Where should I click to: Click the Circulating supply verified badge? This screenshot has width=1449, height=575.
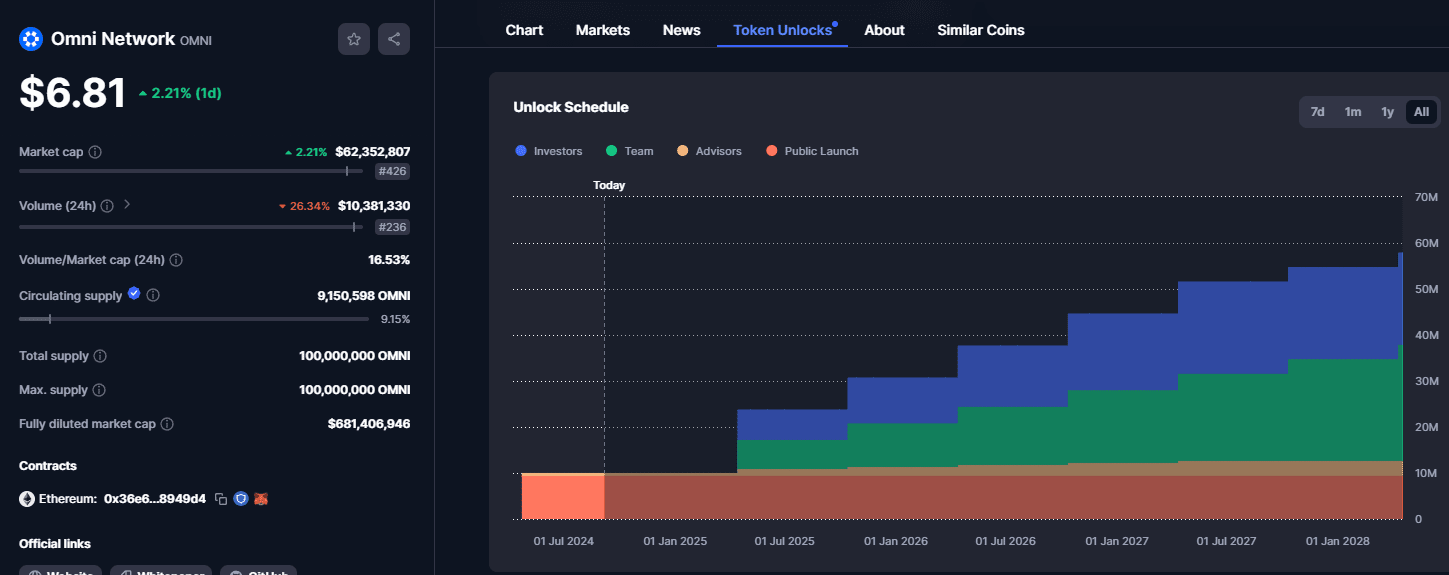pos(134,295)
